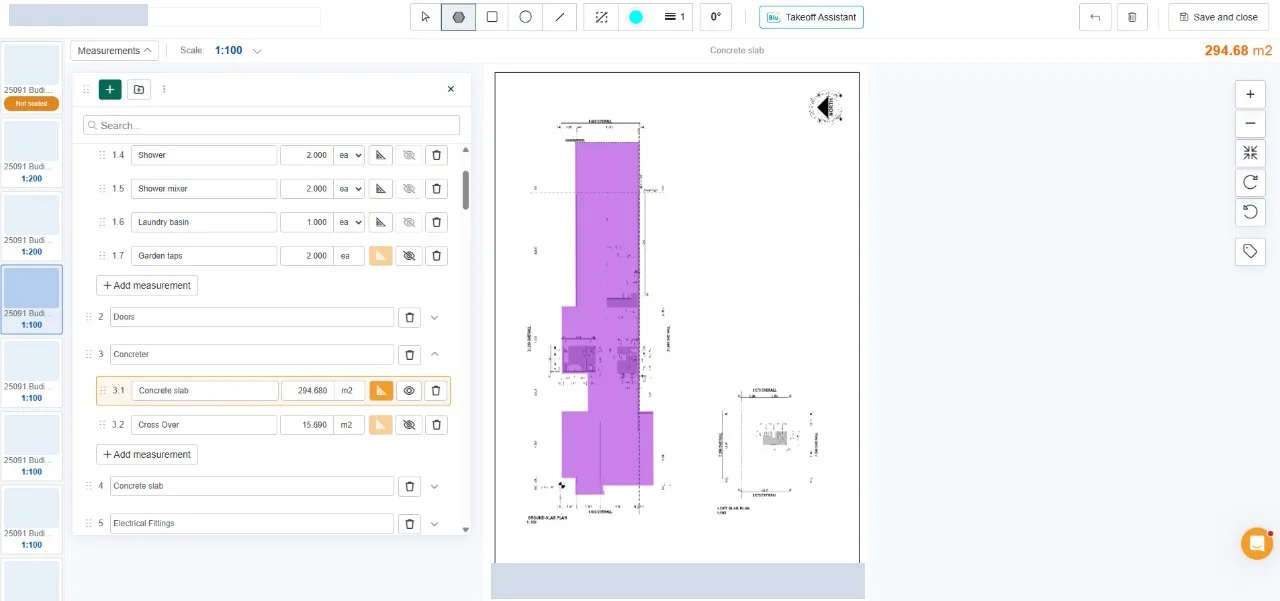The height and width of the screenshot is (601, 1280).
Task: Fit the plan to the screen
Action: tap(1250, 153)
